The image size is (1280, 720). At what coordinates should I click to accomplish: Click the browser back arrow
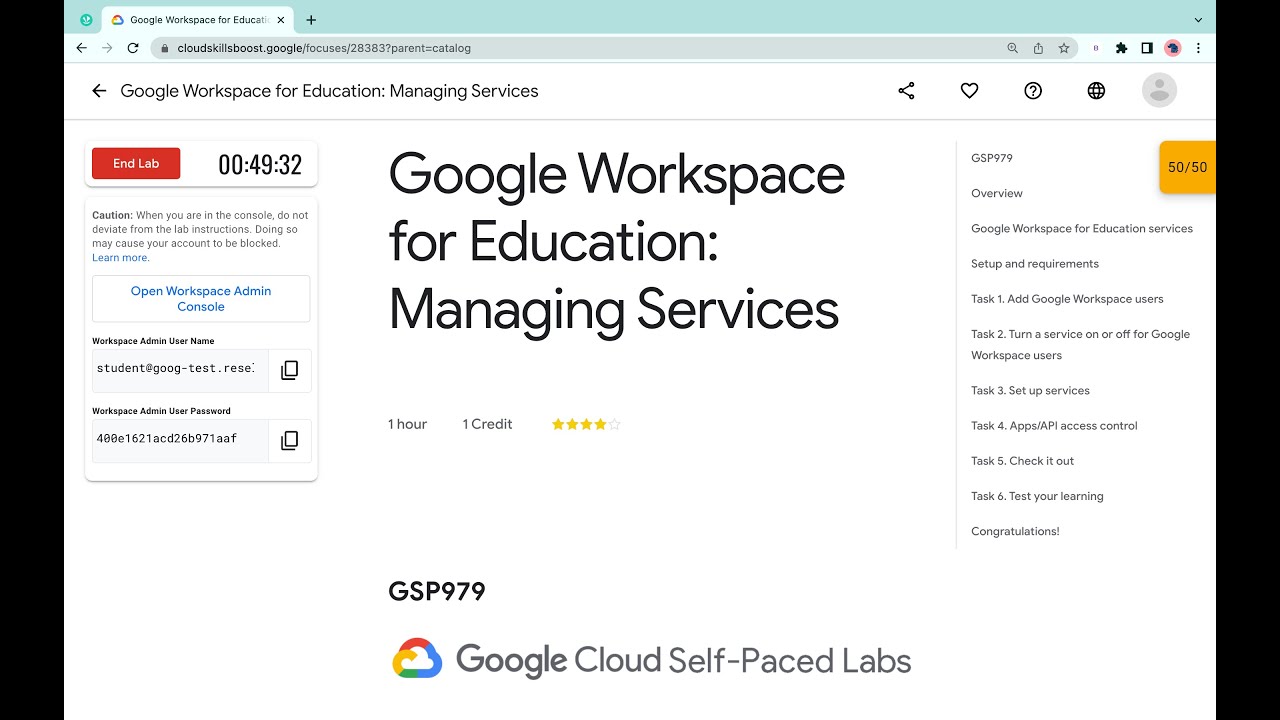click(82, 48)
